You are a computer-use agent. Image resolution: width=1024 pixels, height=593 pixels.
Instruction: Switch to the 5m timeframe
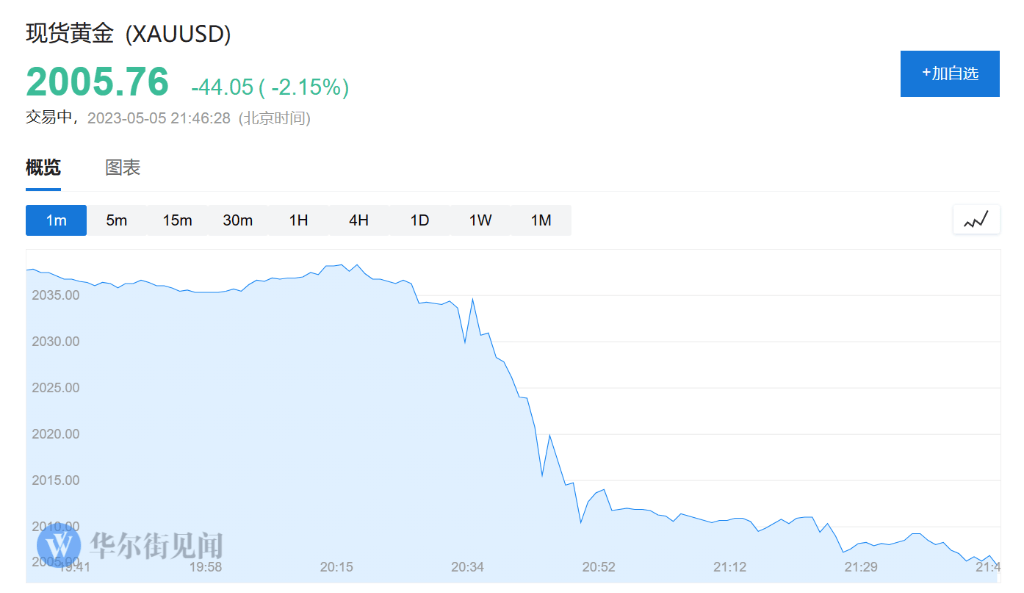click(x=116, y=220)
